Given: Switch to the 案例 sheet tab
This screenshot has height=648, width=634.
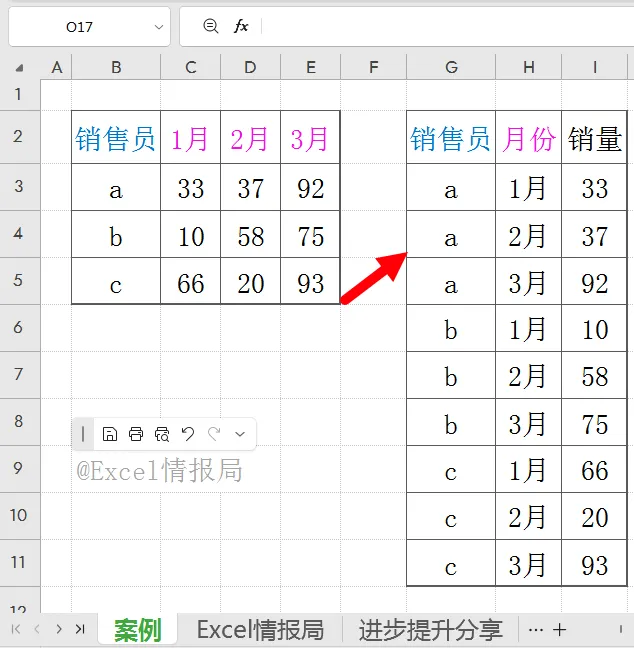Looking at the screenshot, I should (x=138, y=630).
